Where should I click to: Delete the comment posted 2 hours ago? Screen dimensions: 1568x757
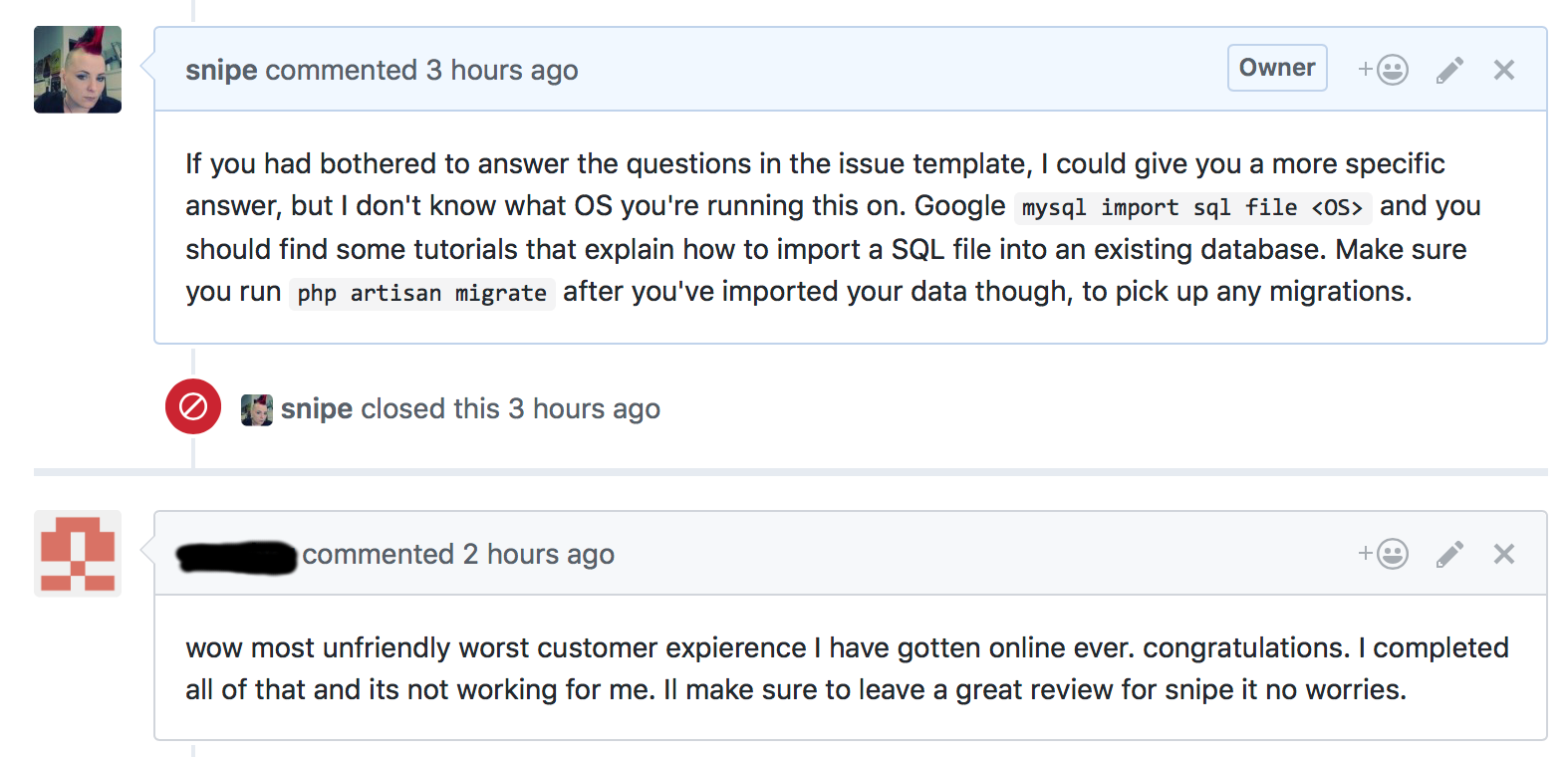point(1503,554)
